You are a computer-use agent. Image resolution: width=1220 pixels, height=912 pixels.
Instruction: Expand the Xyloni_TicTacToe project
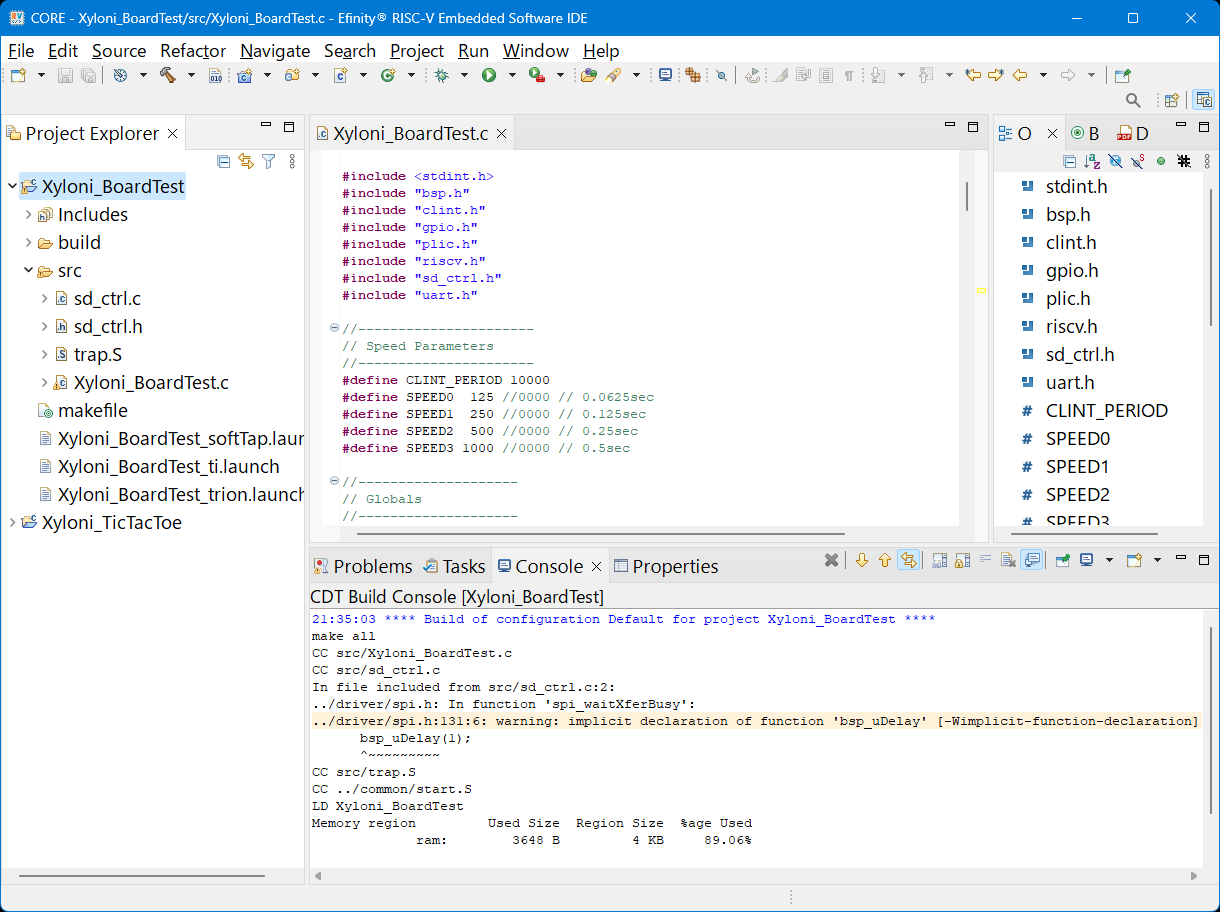tap(12, 523)
